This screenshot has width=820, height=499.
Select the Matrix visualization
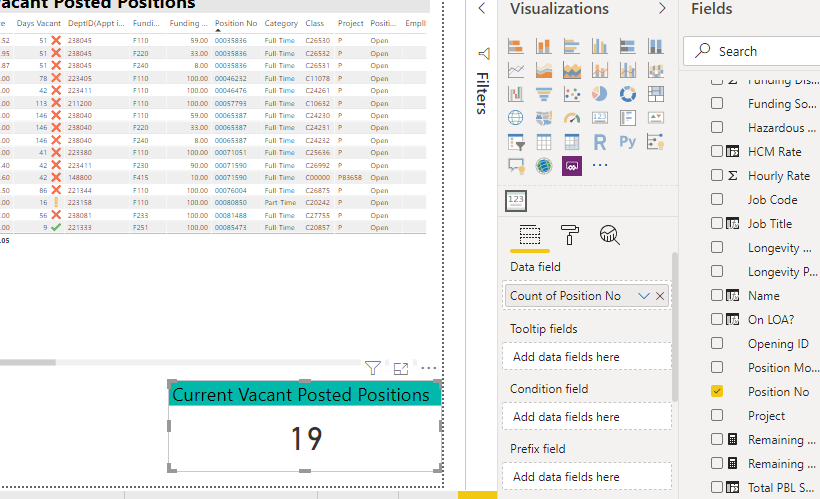[572, 142]
